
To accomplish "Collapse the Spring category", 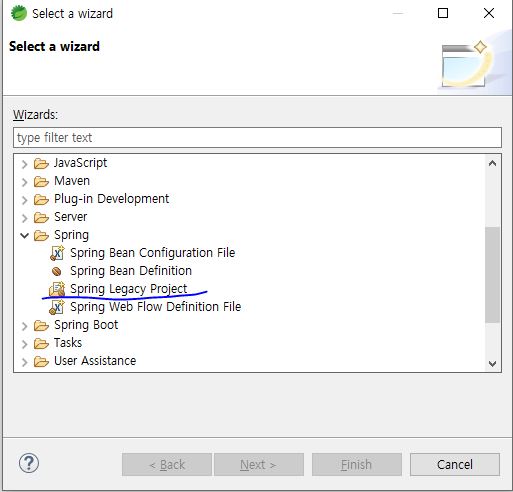I will [24, 235].
